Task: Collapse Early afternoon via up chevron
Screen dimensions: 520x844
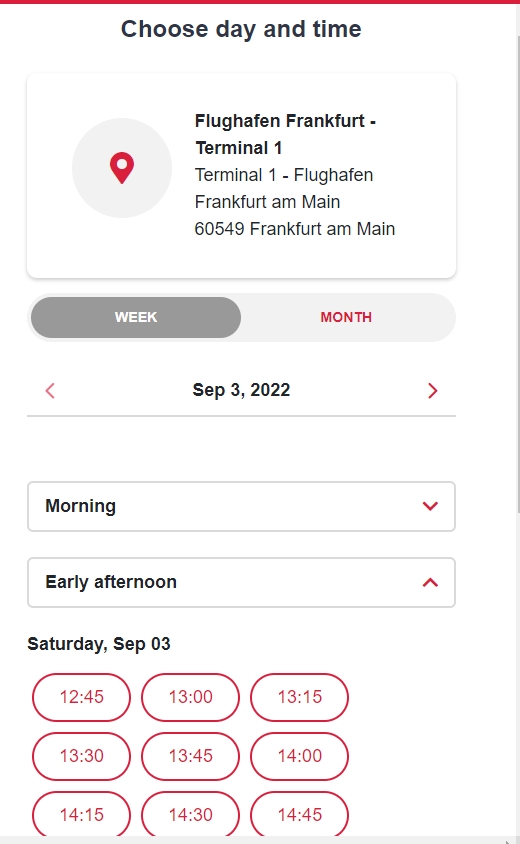Action: (x=430, y=582)
